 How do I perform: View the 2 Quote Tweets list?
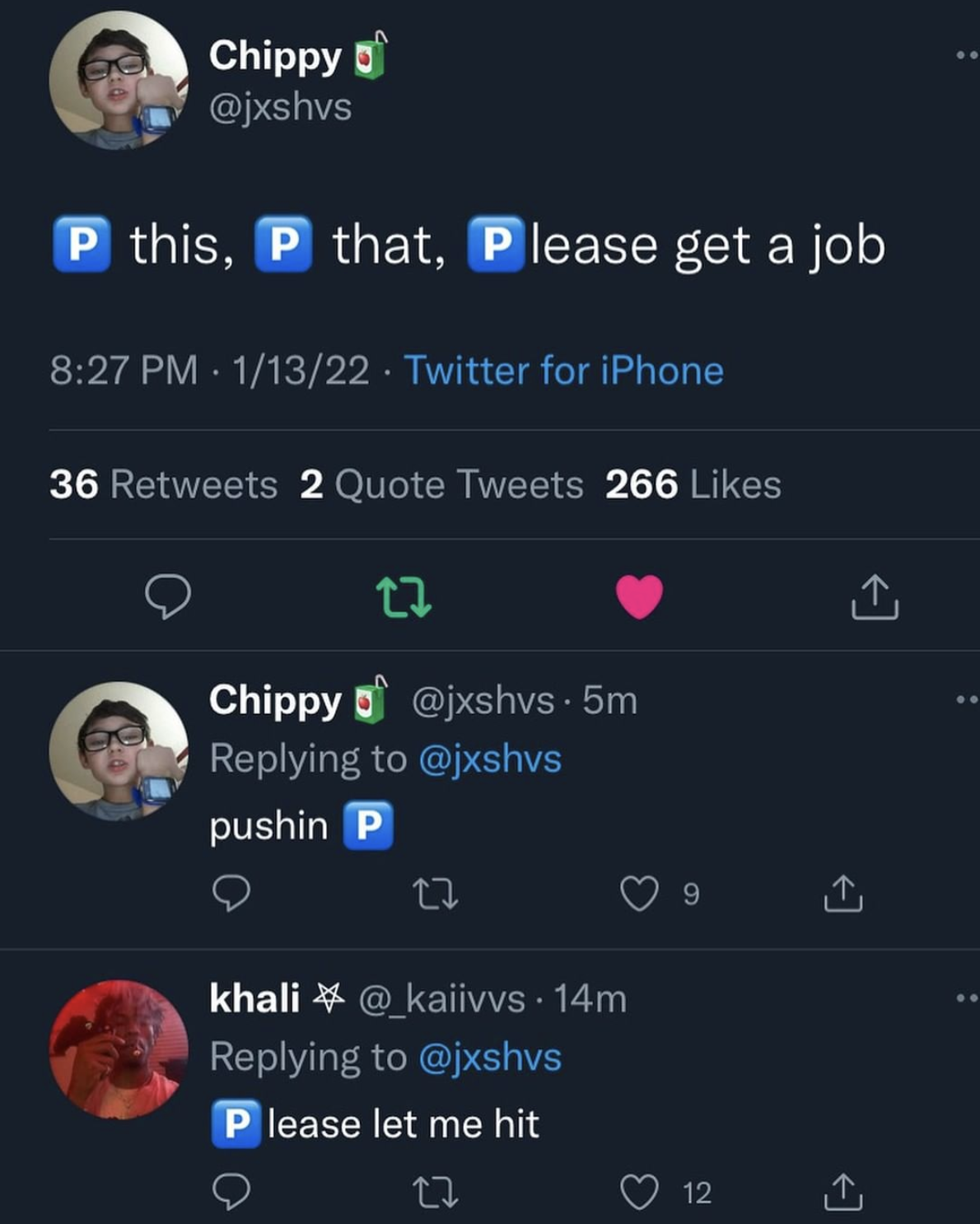point(441,484)
